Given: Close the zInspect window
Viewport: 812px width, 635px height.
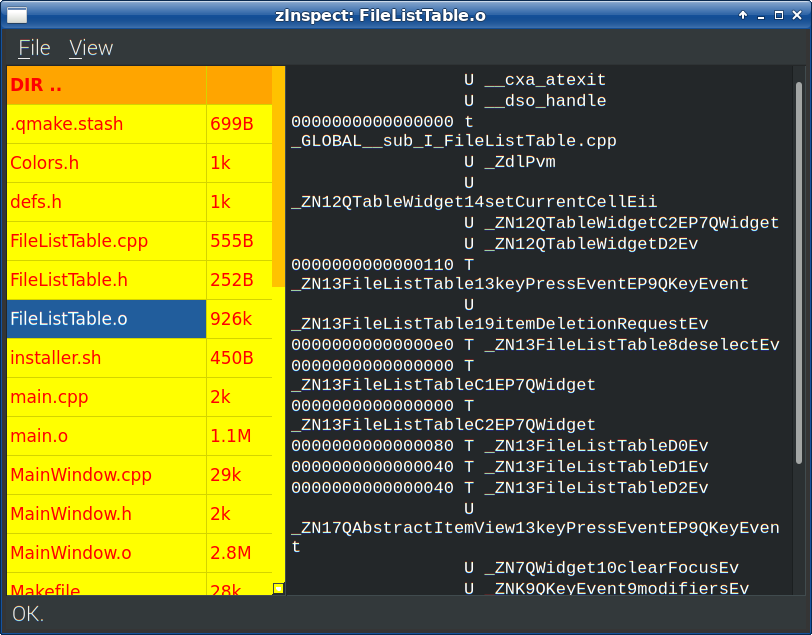Looking at the screenshot, I should (x=797, y=16).
